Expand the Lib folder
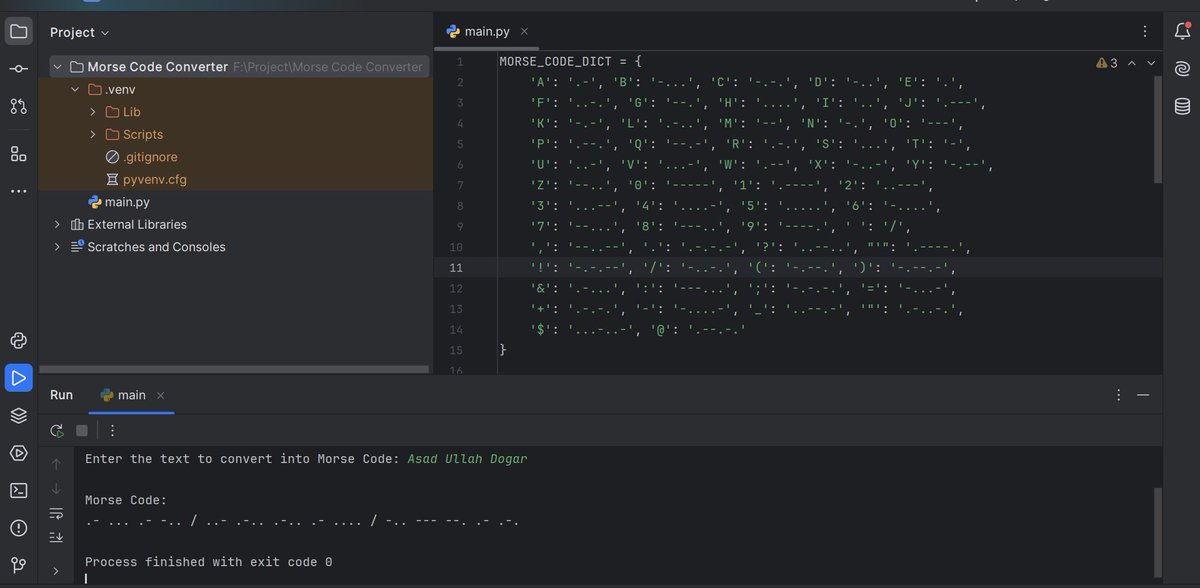This screenshot has height=588, width=1200. 93,112
